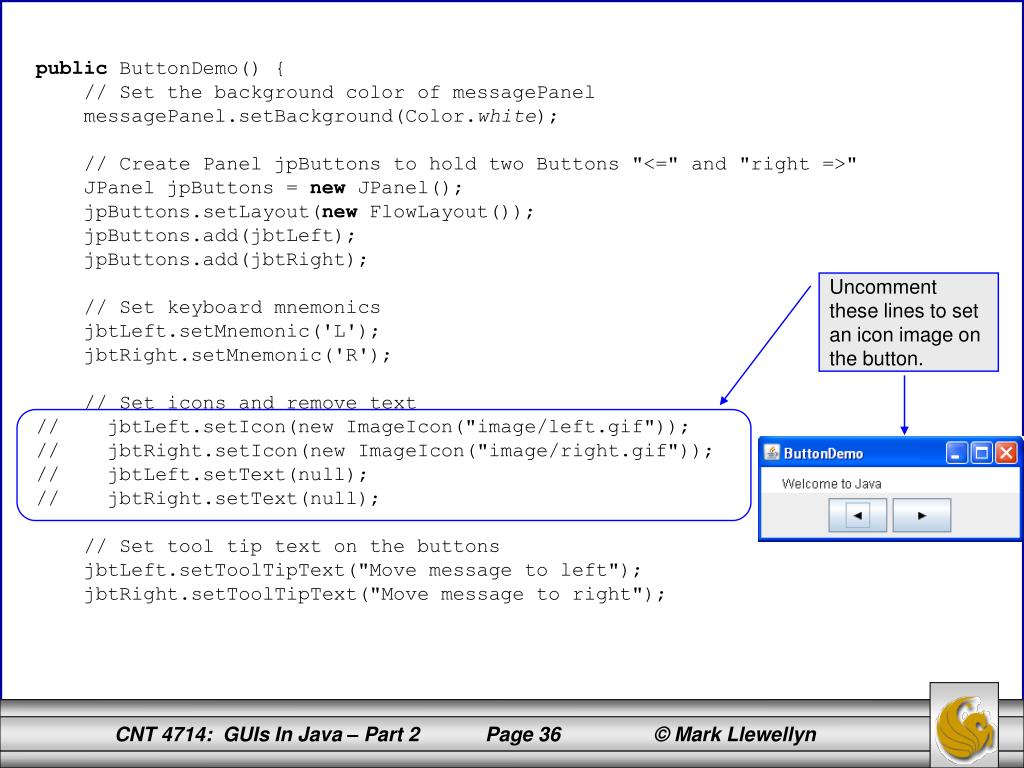Screen dimensions: 1024x768
Task: Click the 'public ButtonDemo() {' code line
Action: tap(160, 69)
